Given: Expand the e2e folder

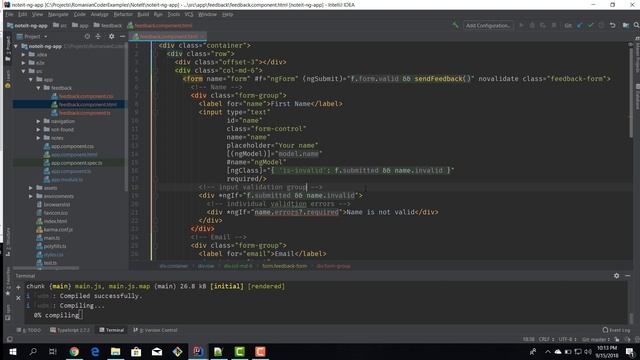Looking at the screenshot, I should coord(23,63).
